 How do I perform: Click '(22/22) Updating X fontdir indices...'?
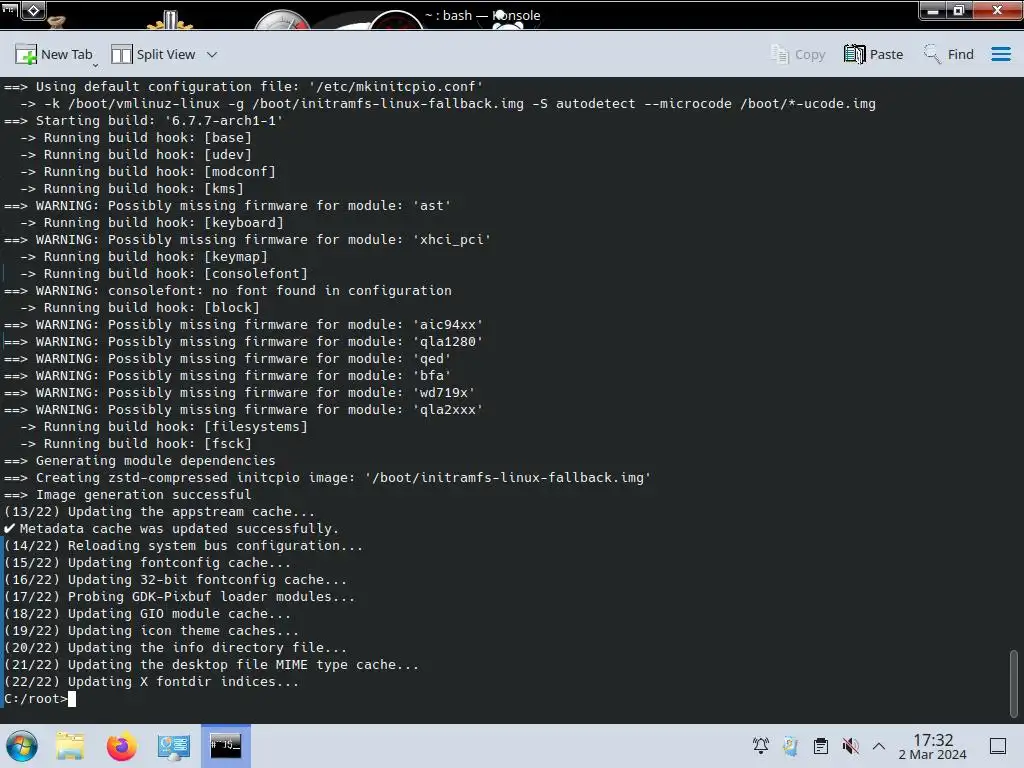click(x=152, y=681)
